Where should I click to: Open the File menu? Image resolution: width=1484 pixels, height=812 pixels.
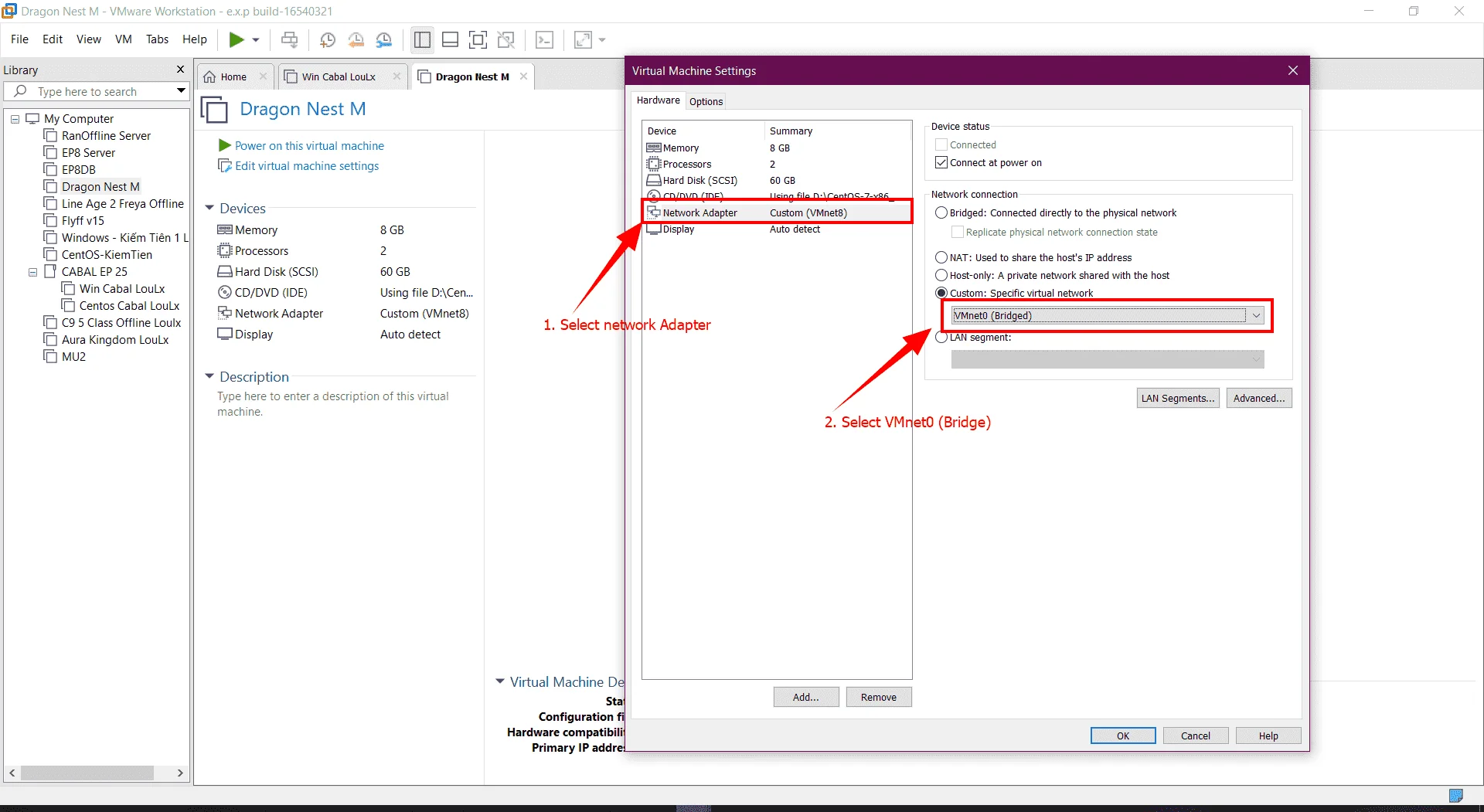pyautogui.click(x=19, y=39)
